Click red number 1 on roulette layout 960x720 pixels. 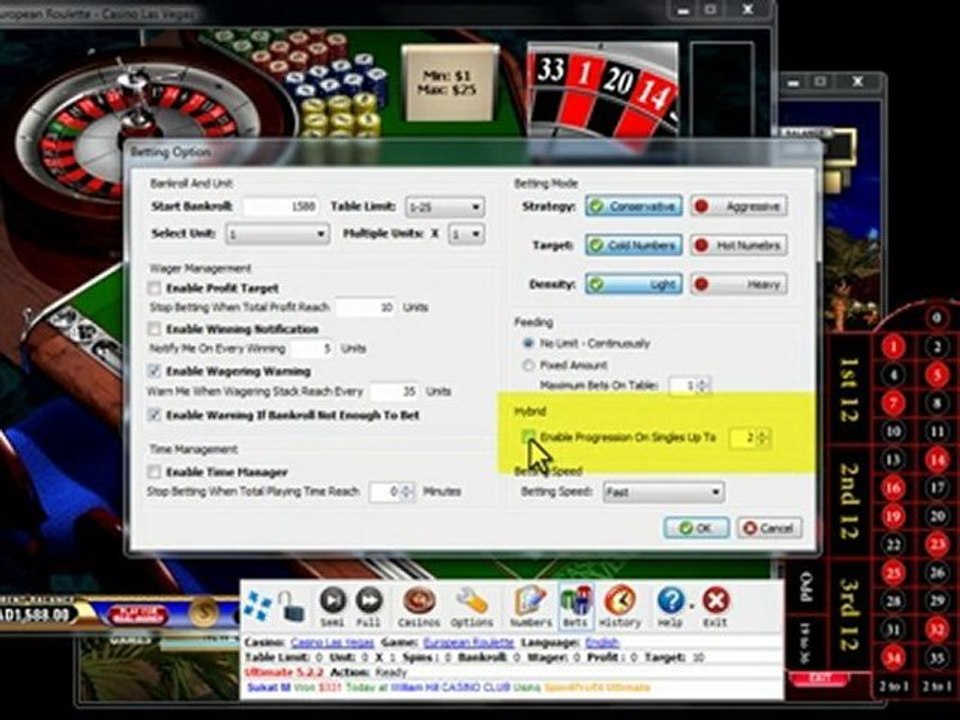pos(893,347)
